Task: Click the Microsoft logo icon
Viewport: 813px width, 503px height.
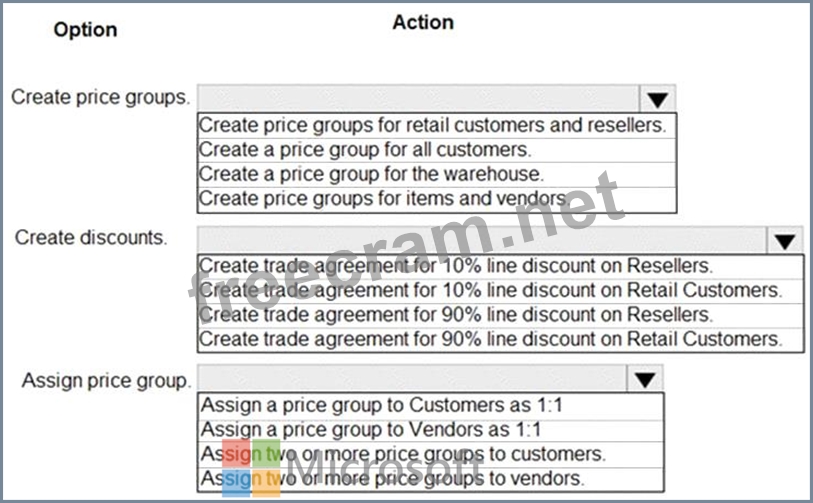Action: coord(251,464)
